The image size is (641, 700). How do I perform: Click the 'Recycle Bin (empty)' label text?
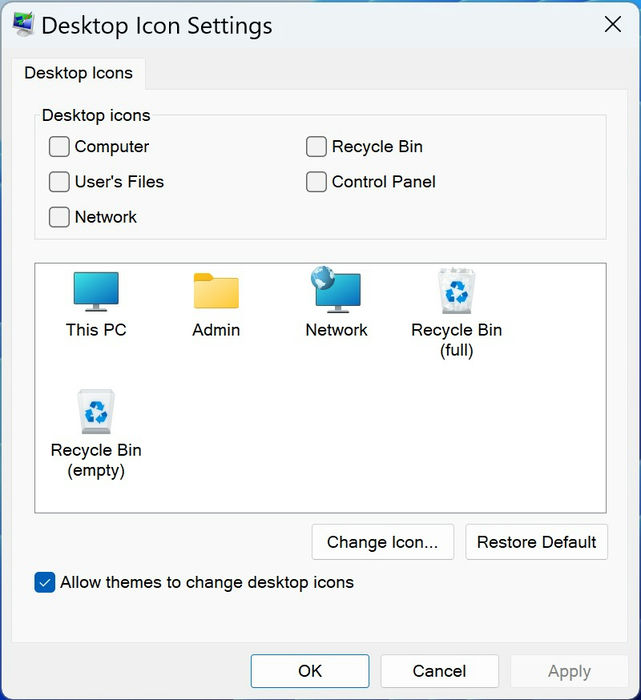[x=96, y=460]
